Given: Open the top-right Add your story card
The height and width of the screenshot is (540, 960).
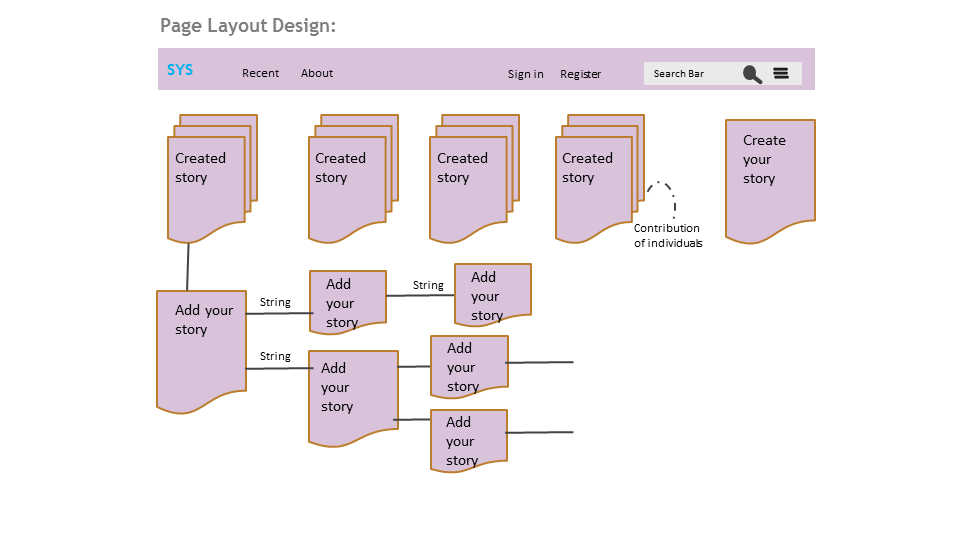Looking at the screenshot, I should [x=492, y=293].
